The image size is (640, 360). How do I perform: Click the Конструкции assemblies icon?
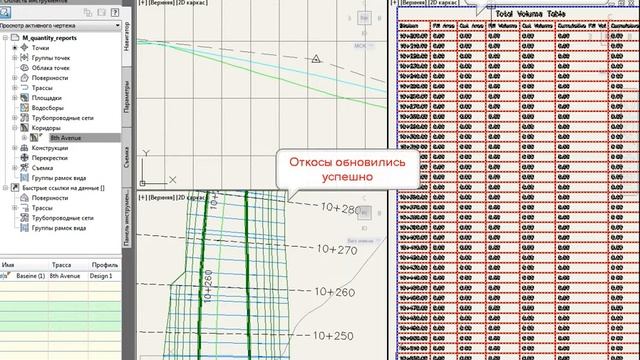(24, 148)
